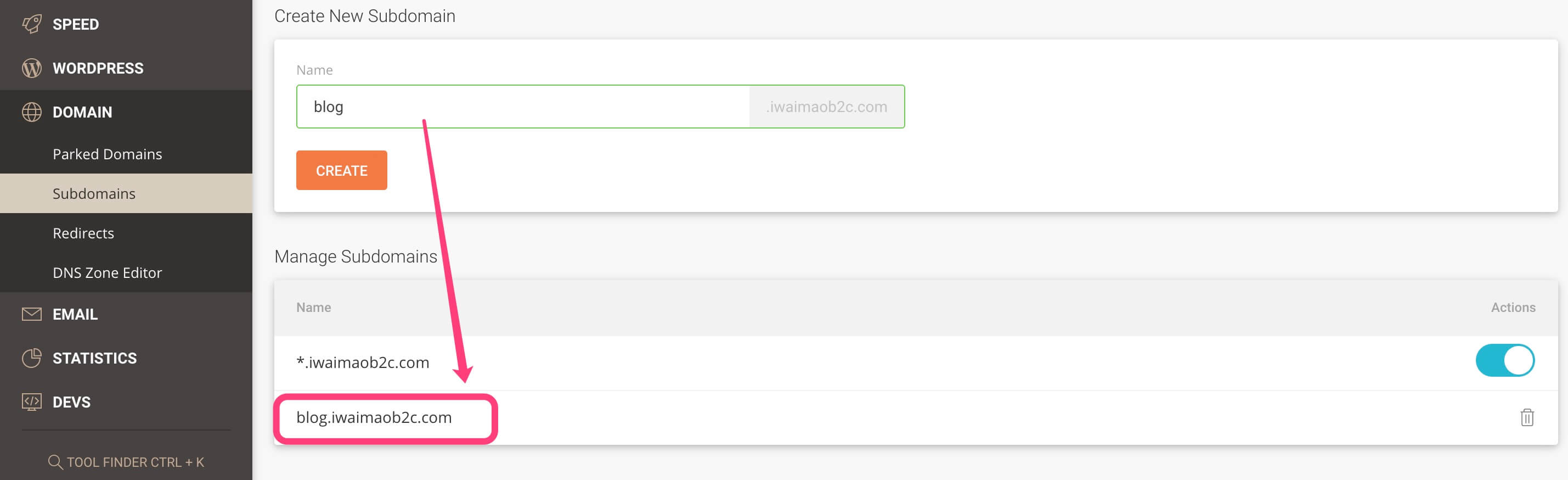Click the subdomain Name input field
Viewport: 1568px width, 480px height.
coord(522,107)
